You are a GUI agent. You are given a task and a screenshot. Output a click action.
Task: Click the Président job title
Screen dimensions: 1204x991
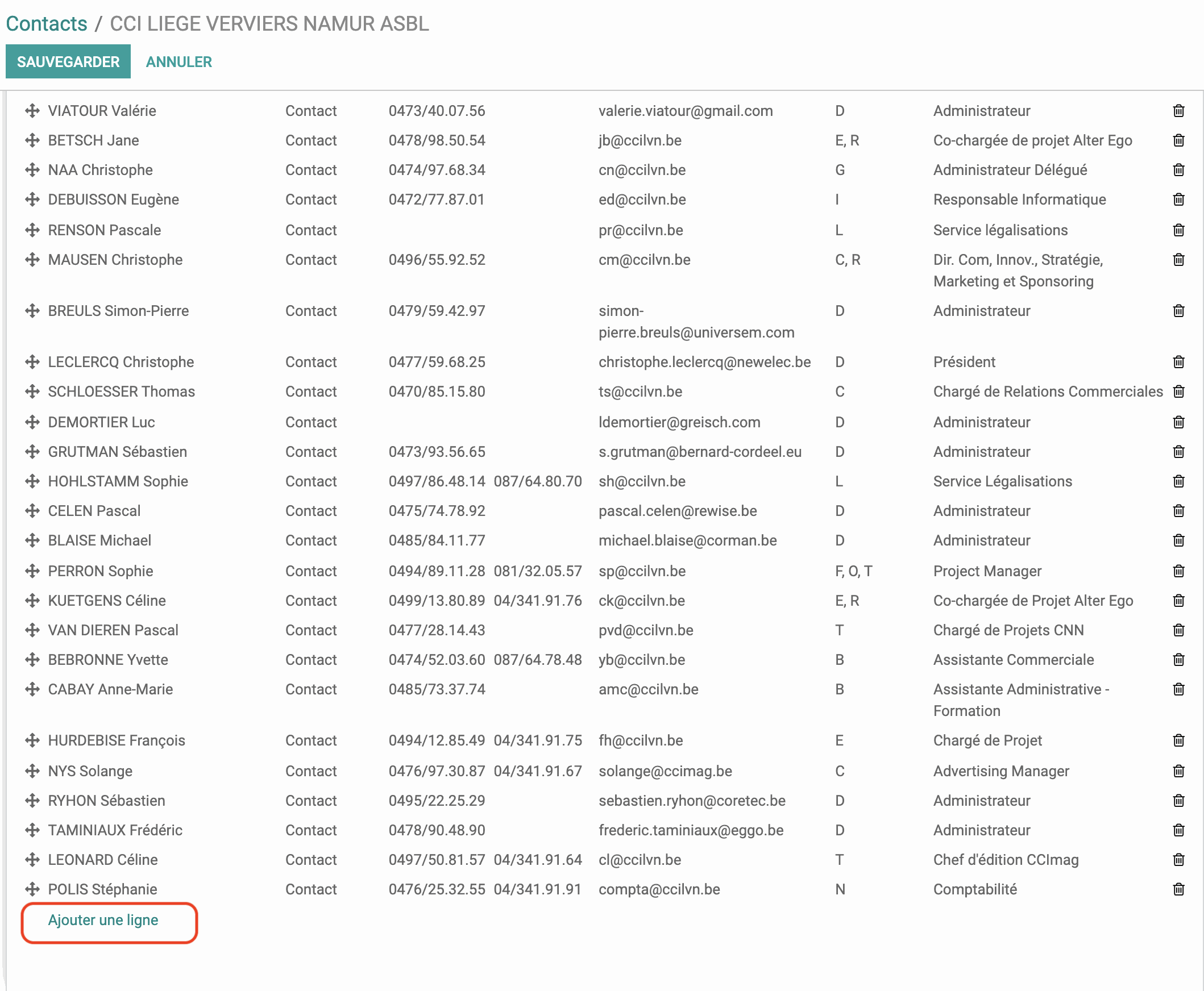(964, 362)
